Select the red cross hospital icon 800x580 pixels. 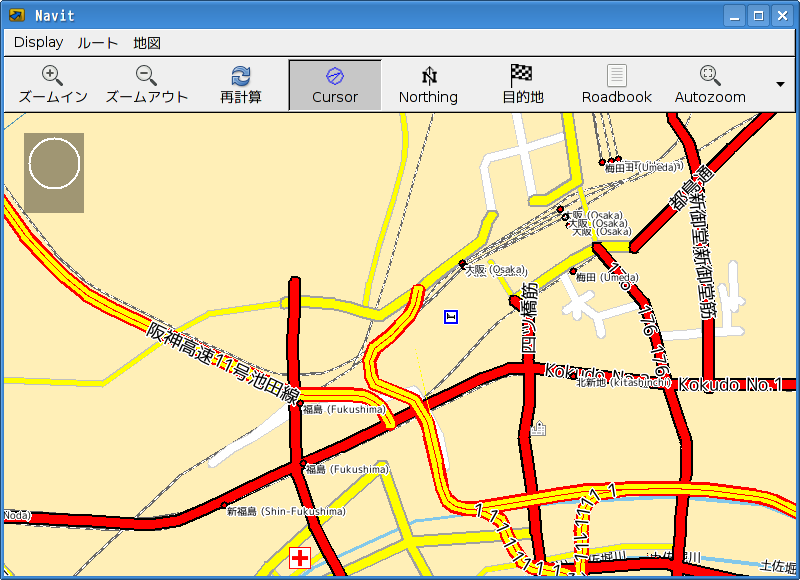point(299,558)
